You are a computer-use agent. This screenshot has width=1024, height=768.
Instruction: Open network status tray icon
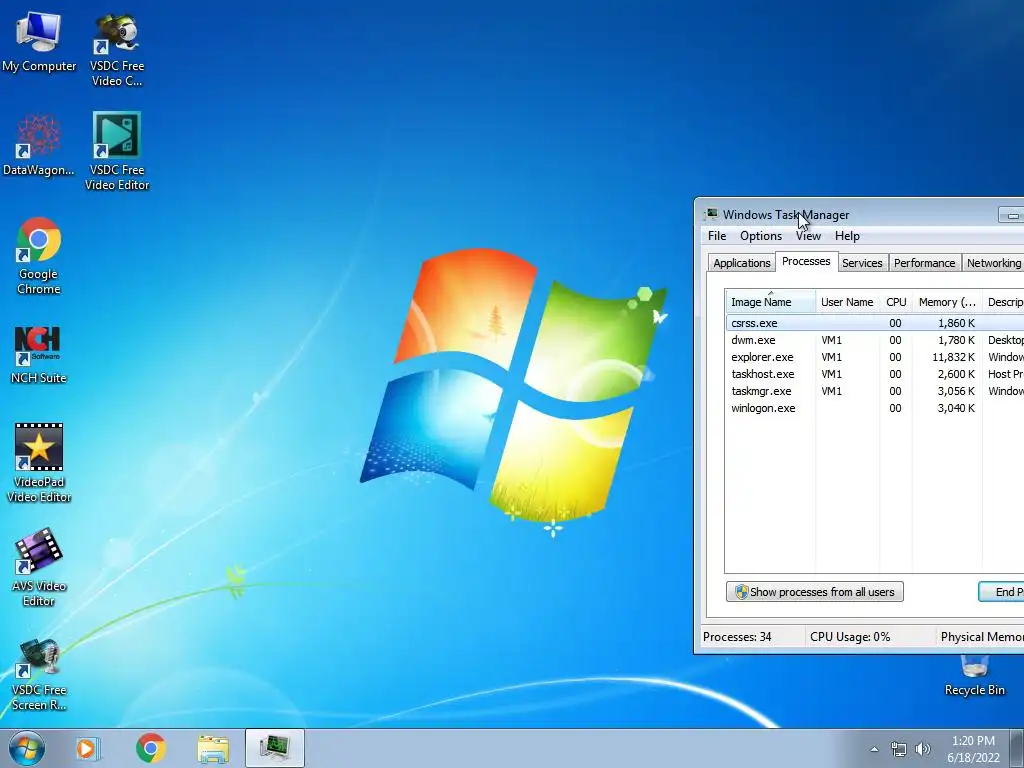coord(899,749)
